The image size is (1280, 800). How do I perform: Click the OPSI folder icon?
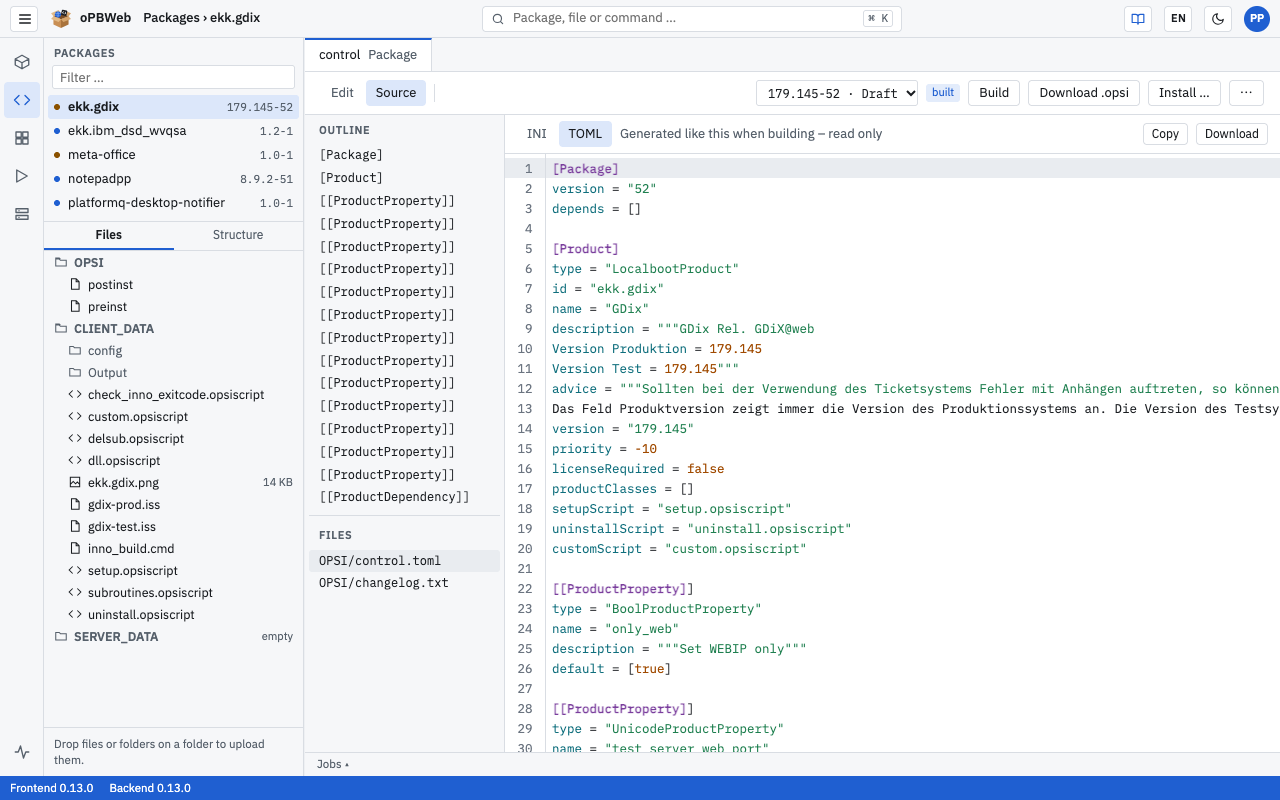[61, 263]
